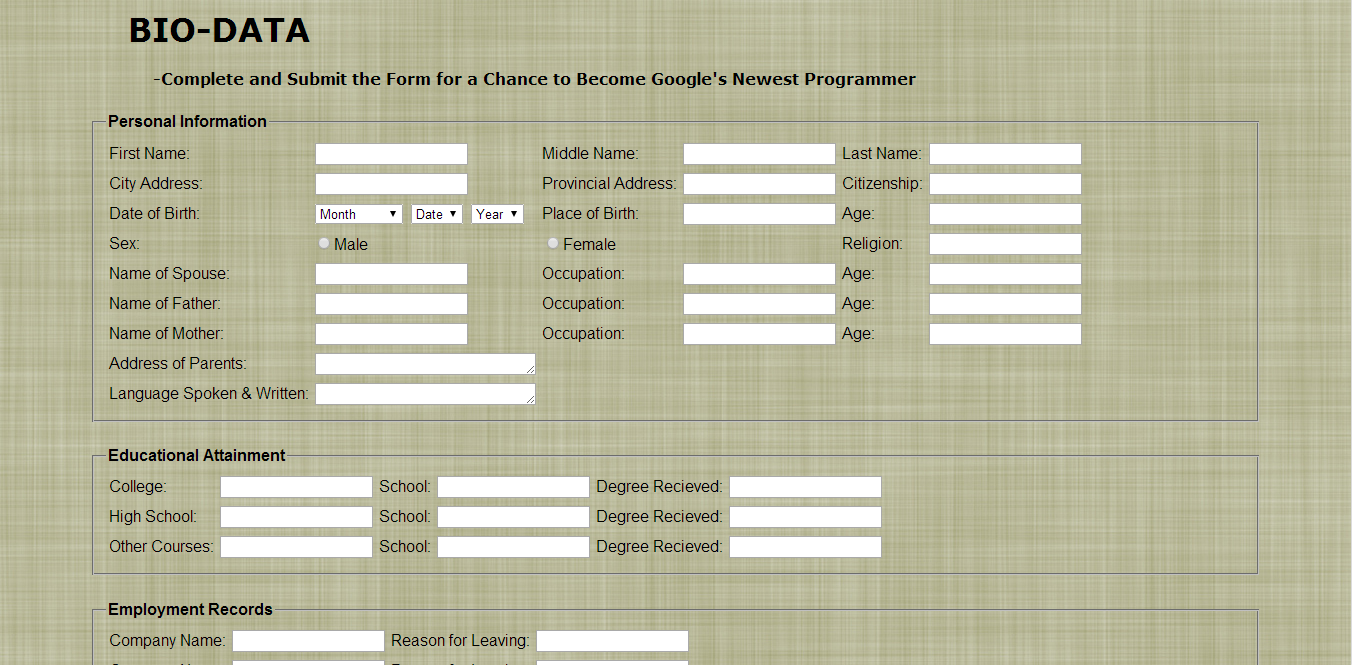Click the Citizenship input field
Screen dimensions: 1352x665
pos(1005,184)
